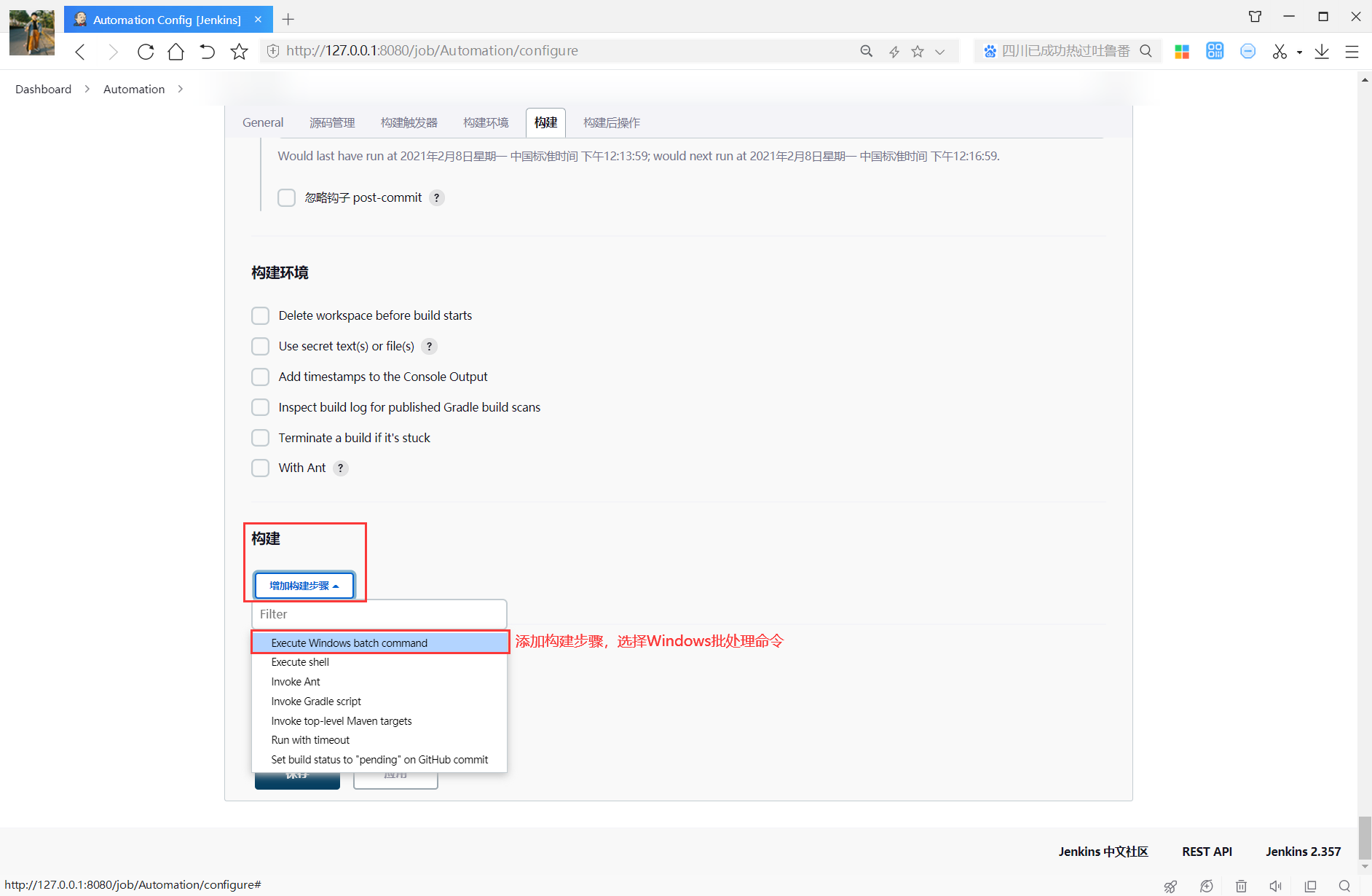Reload the page with the refresh icon
Image resolution: width=1372 pixels, height=896 pixels.
(146, 51)
